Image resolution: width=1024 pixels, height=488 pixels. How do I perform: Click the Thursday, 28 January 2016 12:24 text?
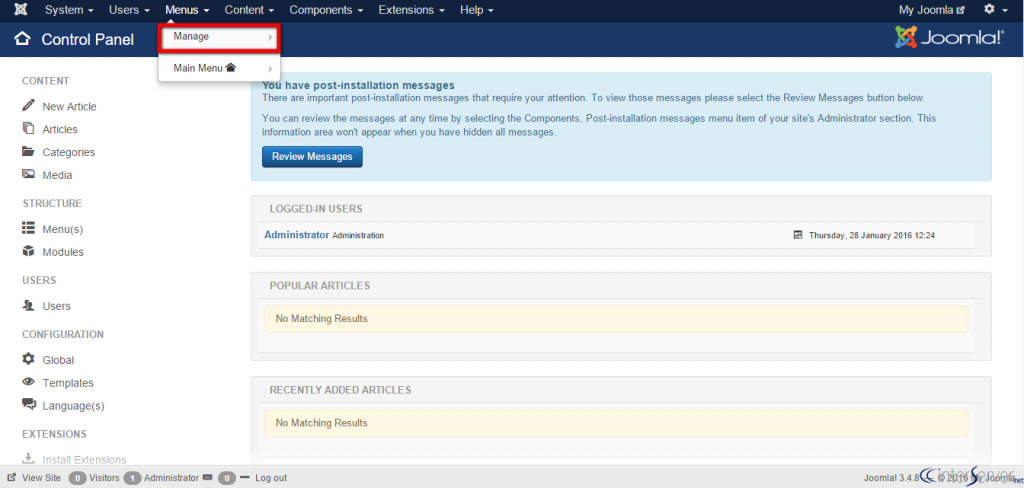tap(872, 235)
